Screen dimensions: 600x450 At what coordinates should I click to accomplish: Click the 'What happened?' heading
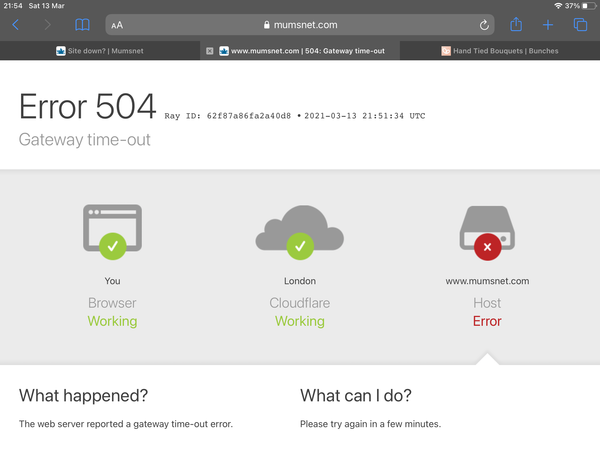(x=83, y=396)
